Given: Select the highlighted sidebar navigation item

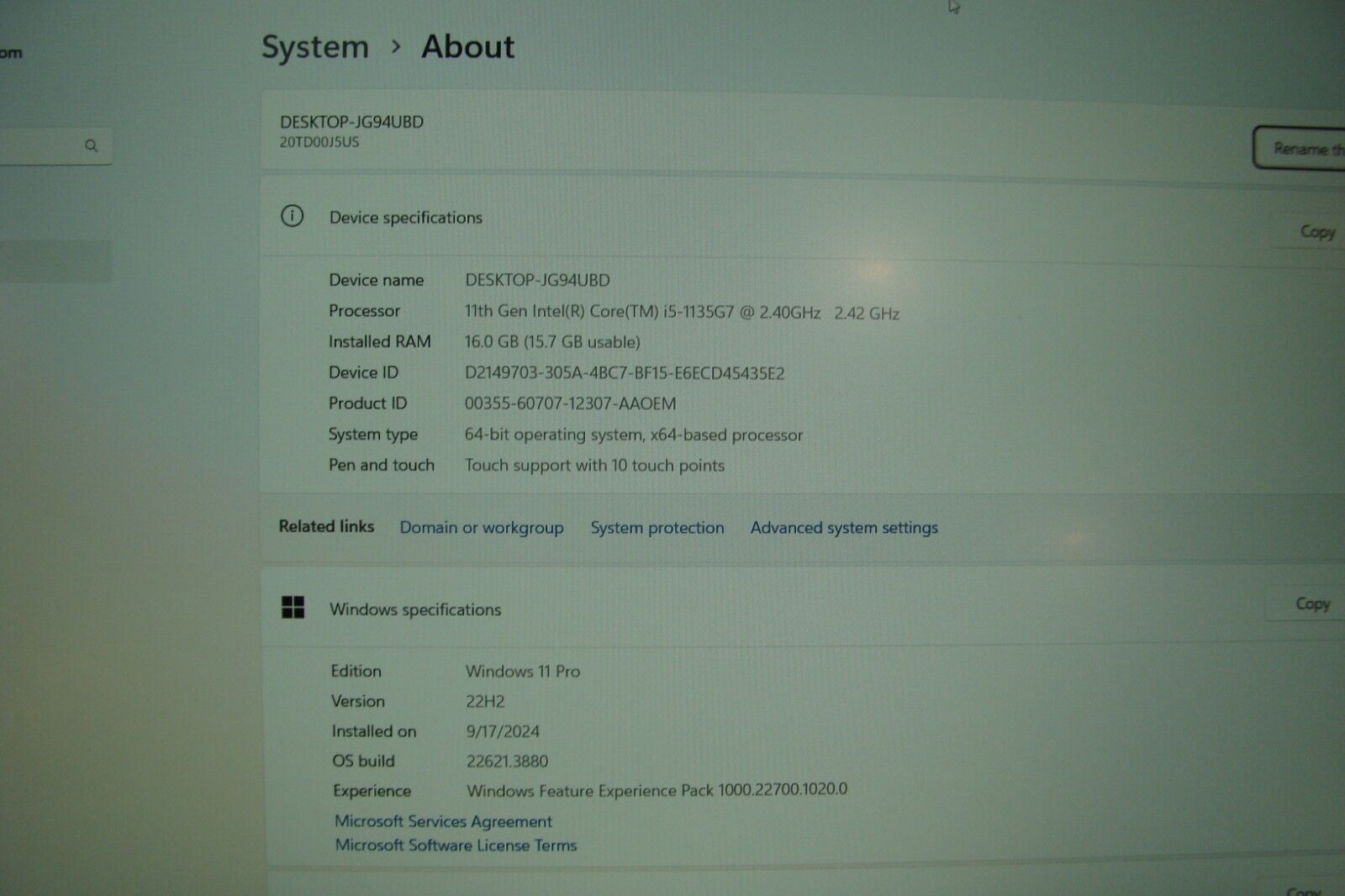Looking at the screenshot, I should (55, 261).
